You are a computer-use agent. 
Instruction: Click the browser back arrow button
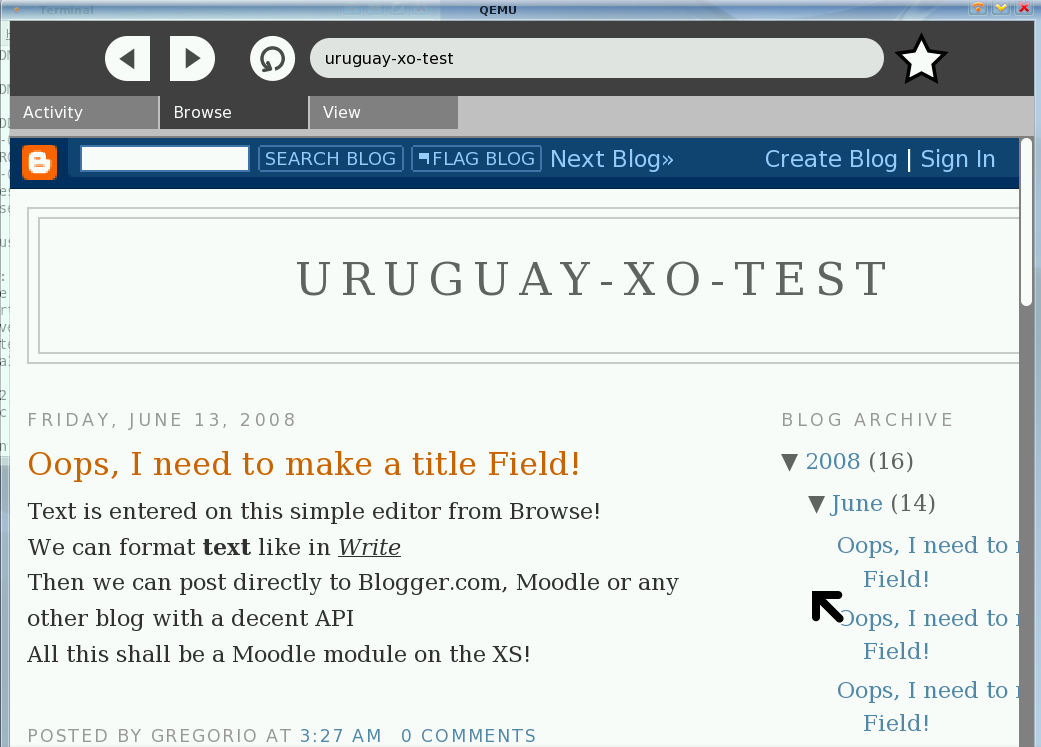coord(127,59)
